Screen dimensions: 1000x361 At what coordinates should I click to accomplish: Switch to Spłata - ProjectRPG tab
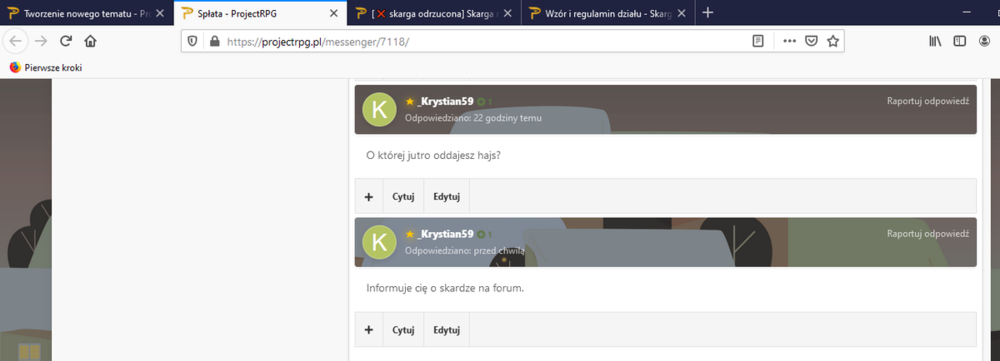[x=261, y=13]
